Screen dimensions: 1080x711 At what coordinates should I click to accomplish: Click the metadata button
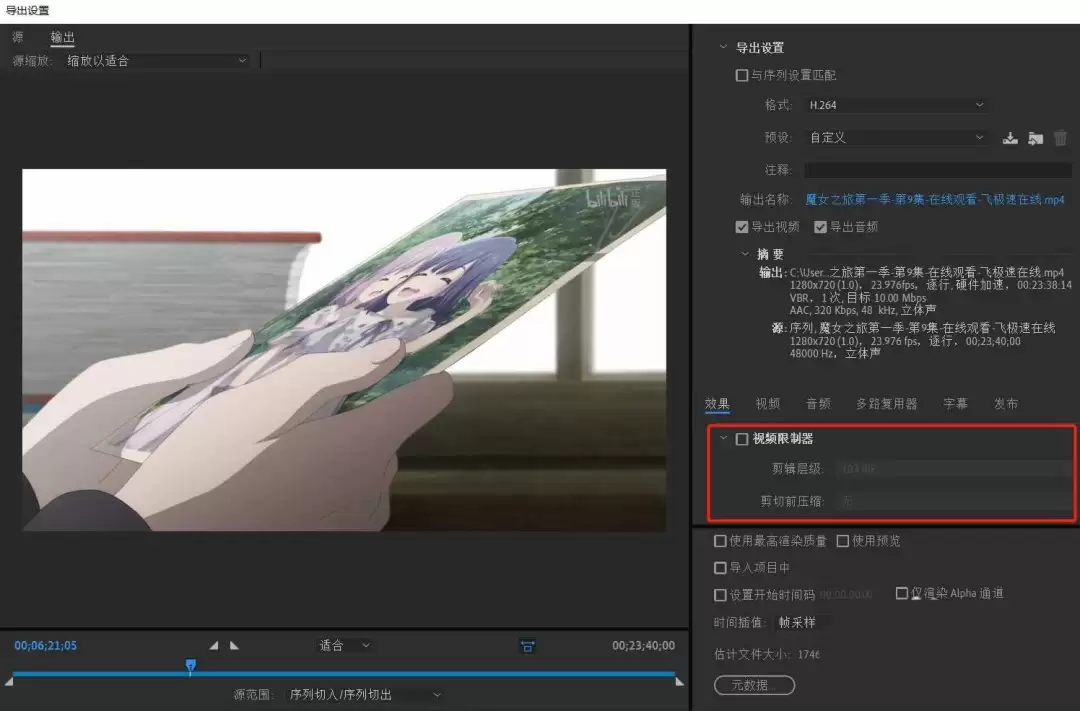click(x=754, y=685)
